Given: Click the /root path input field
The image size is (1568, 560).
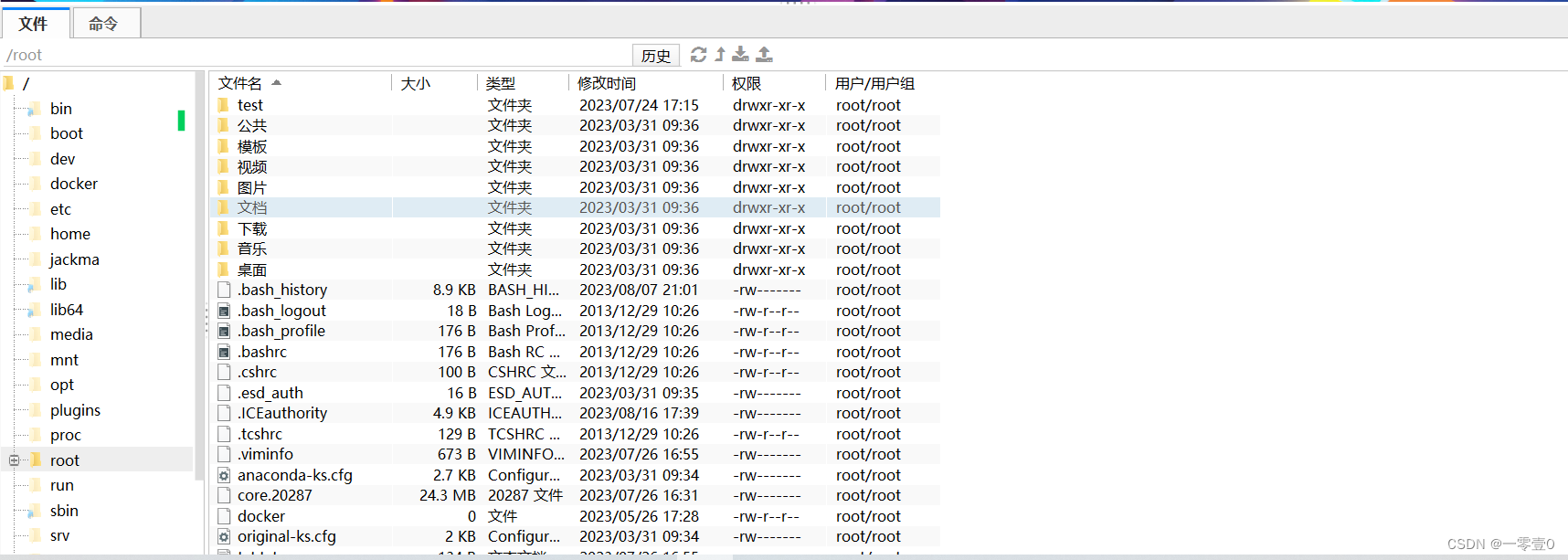Looking at the screenshot, I should (x=315, y=55).
